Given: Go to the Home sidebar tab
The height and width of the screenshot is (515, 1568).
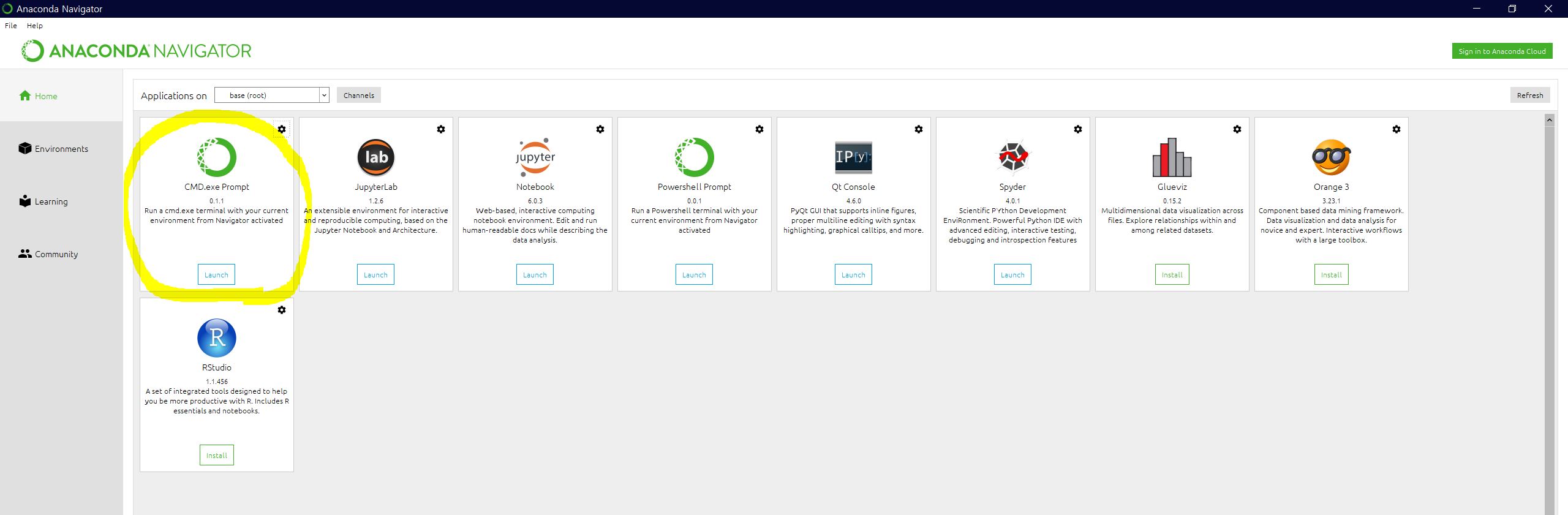Looking at the screenshot, I should (61, 96).
